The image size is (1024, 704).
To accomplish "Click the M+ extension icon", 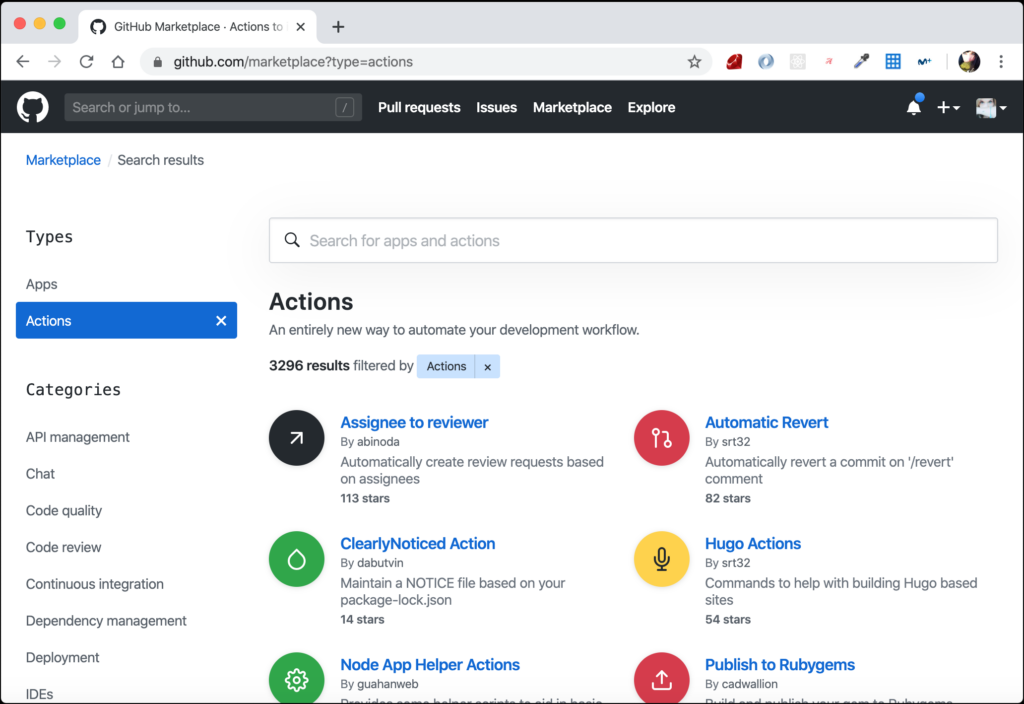I will pyautogui.click(x=924, y=61).
